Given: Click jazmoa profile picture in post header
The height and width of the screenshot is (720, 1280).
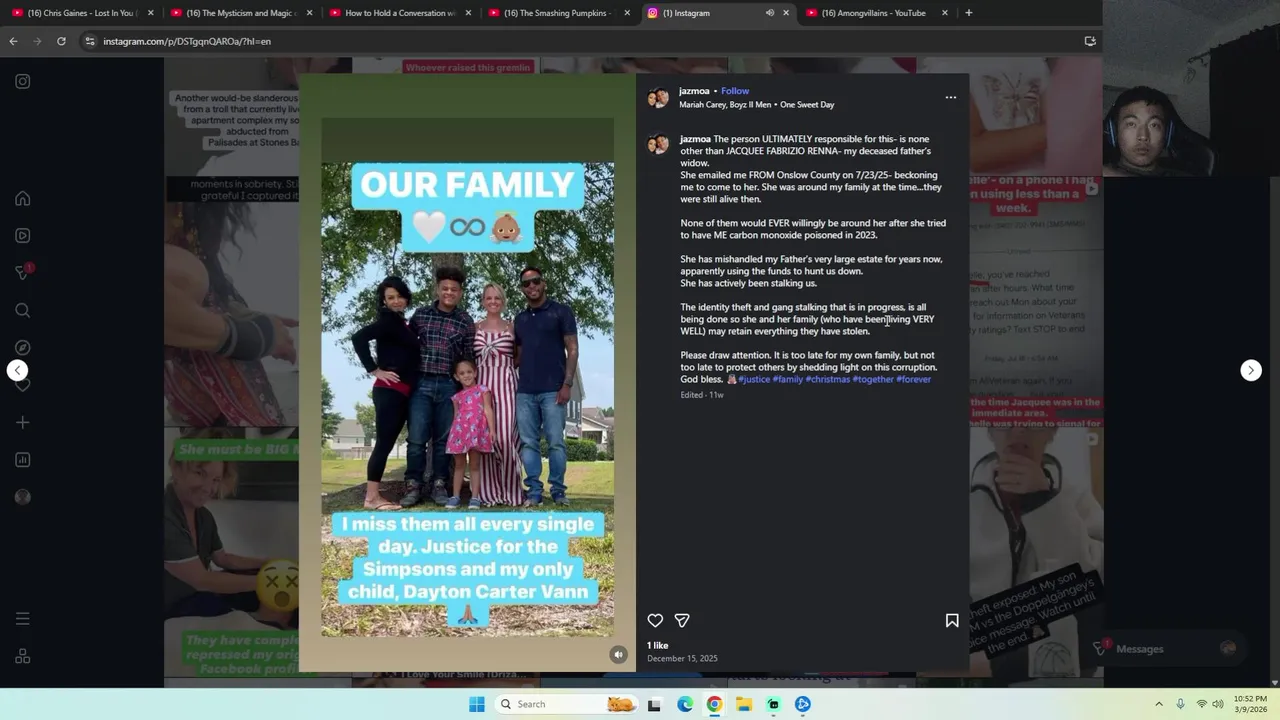Looking at the screenshot, I should [x=658, y=97].
